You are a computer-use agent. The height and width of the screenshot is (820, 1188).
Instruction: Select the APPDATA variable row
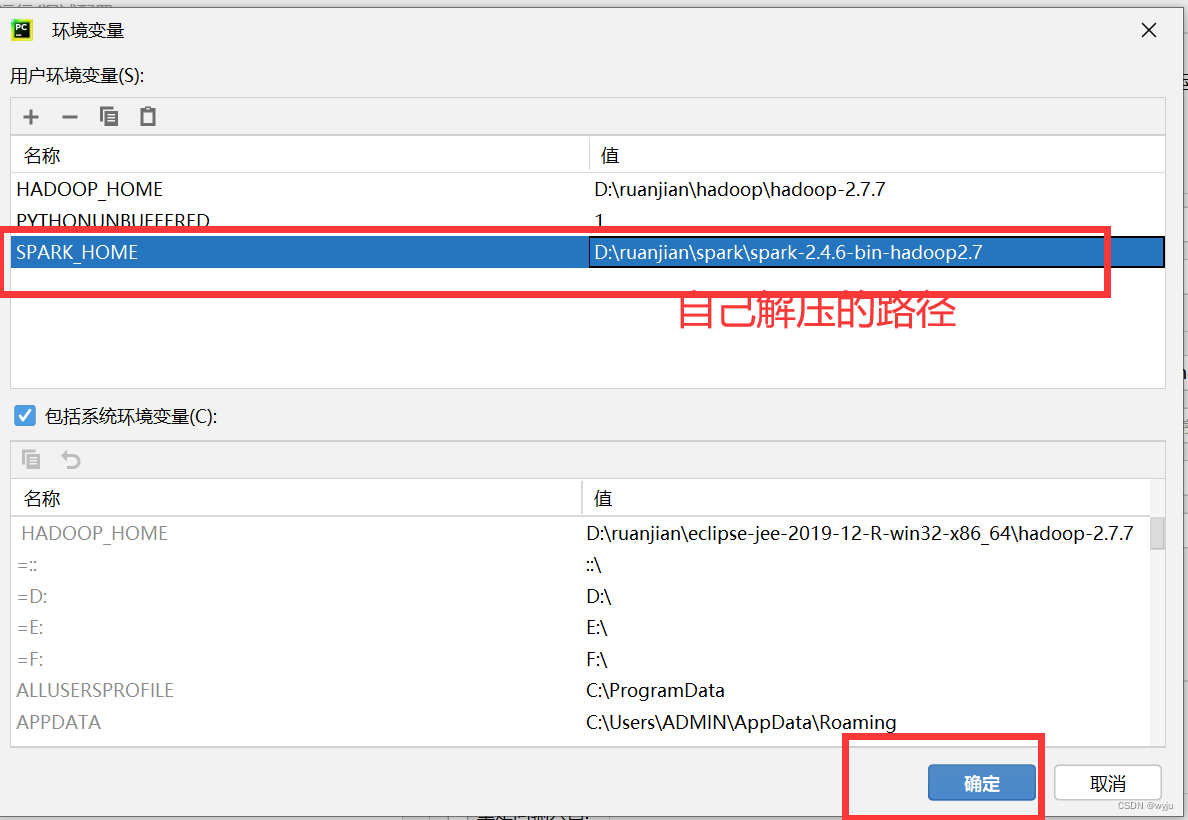(580, 721)
